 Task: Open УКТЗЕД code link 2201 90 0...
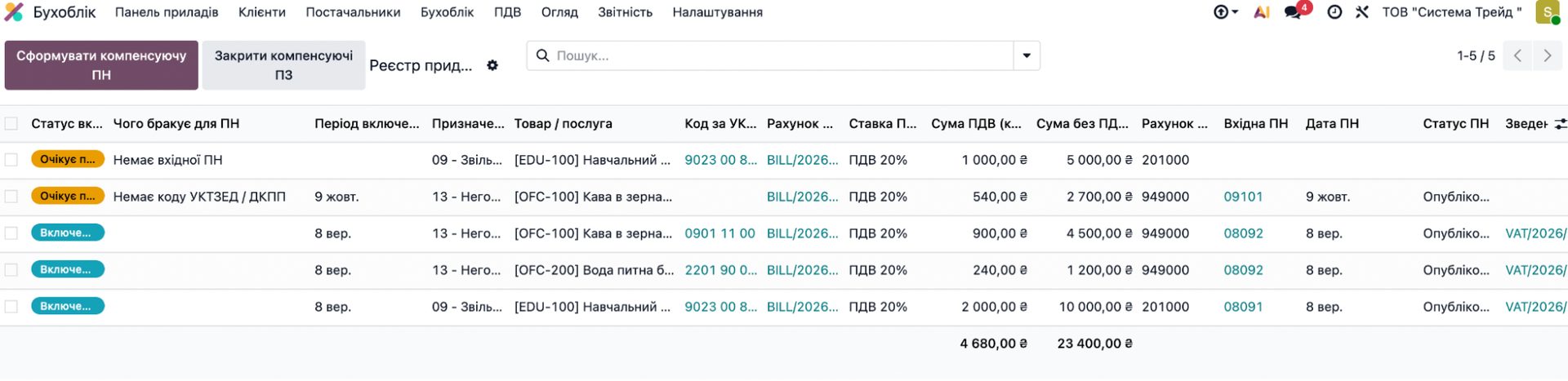pos(720,270)
